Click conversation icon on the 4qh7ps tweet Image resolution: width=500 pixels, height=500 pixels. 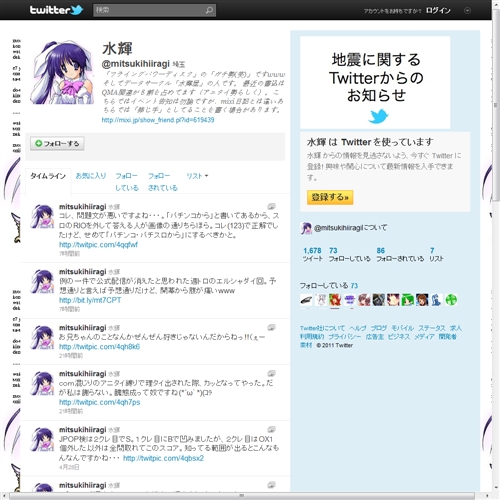pyautogui.click(x=272, y=373)
